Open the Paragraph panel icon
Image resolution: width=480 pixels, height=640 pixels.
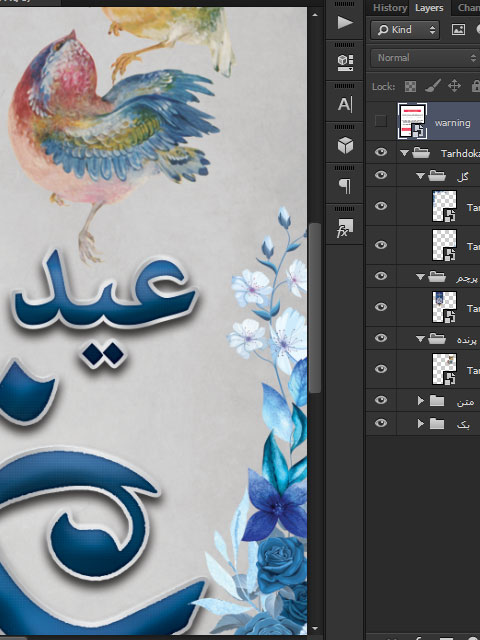tap(345, 186)
